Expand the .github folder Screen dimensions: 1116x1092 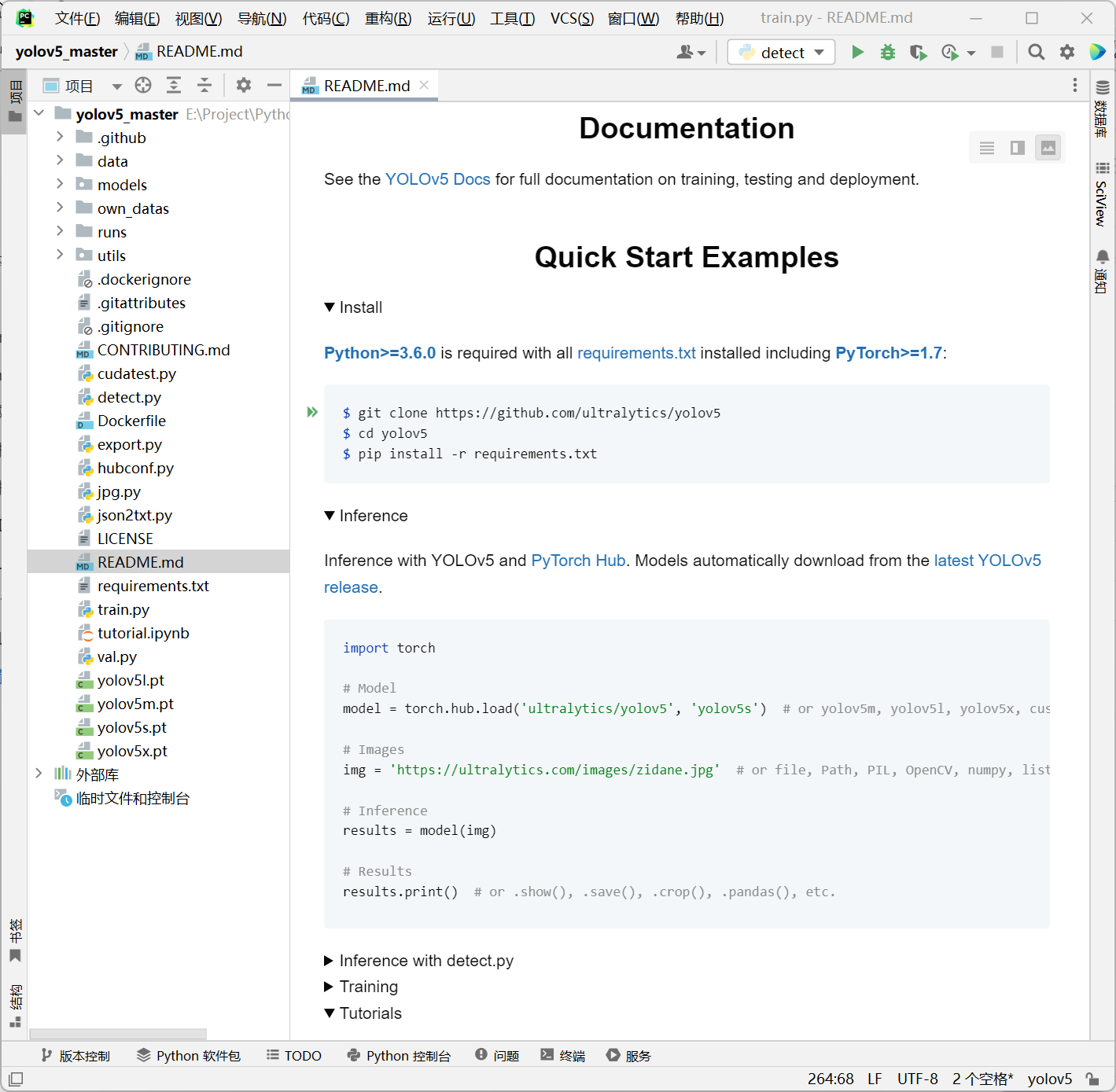[x=60, y=137]
